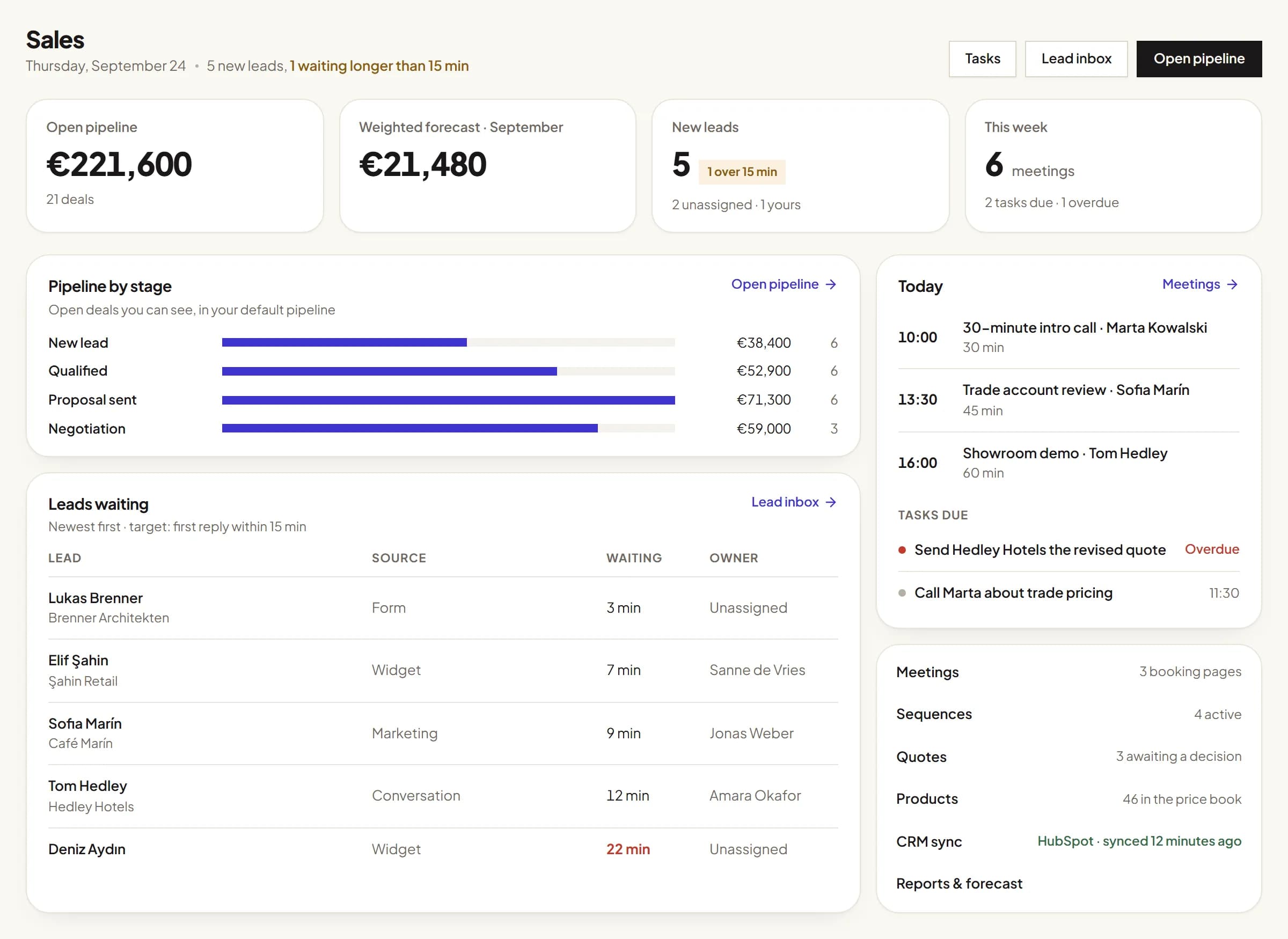Open Products row in the price book
The width and height of the screenshot is (1288, 939).
[x=1068, y=798]
